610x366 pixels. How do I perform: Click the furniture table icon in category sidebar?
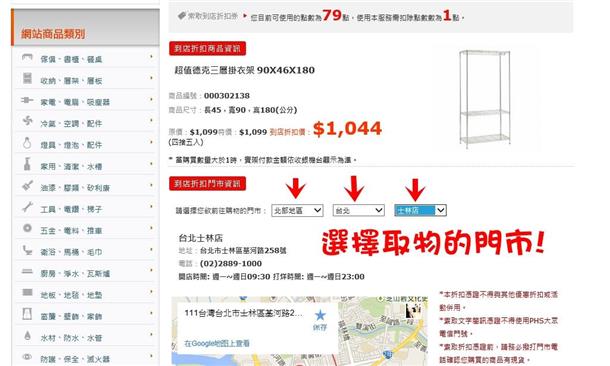[27, 58]
